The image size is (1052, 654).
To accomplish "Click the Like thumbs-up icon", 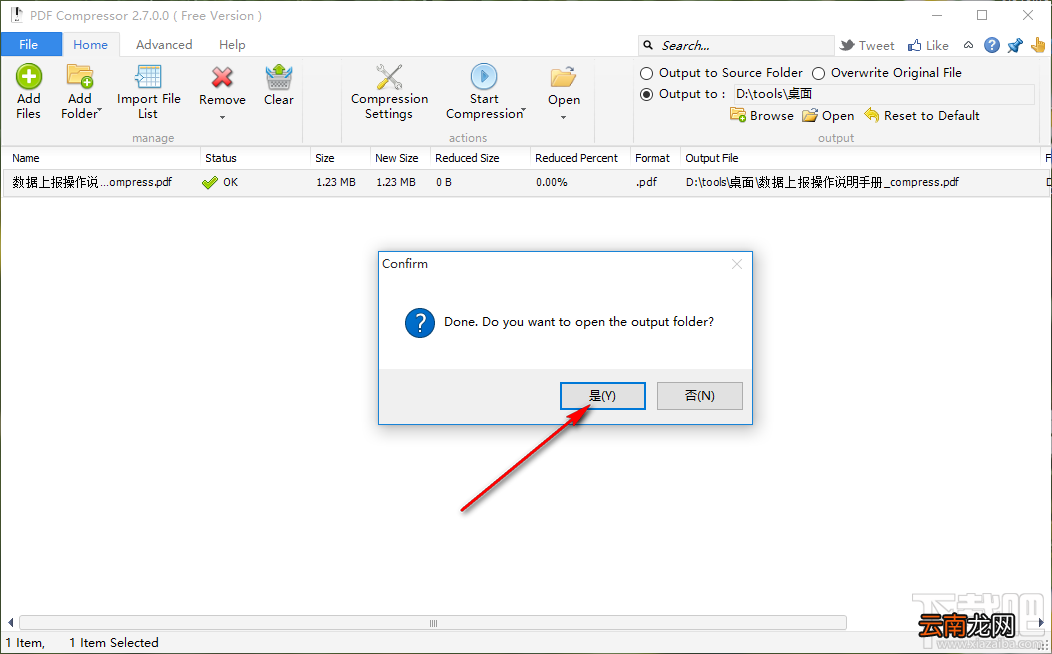I will (914, 45).
